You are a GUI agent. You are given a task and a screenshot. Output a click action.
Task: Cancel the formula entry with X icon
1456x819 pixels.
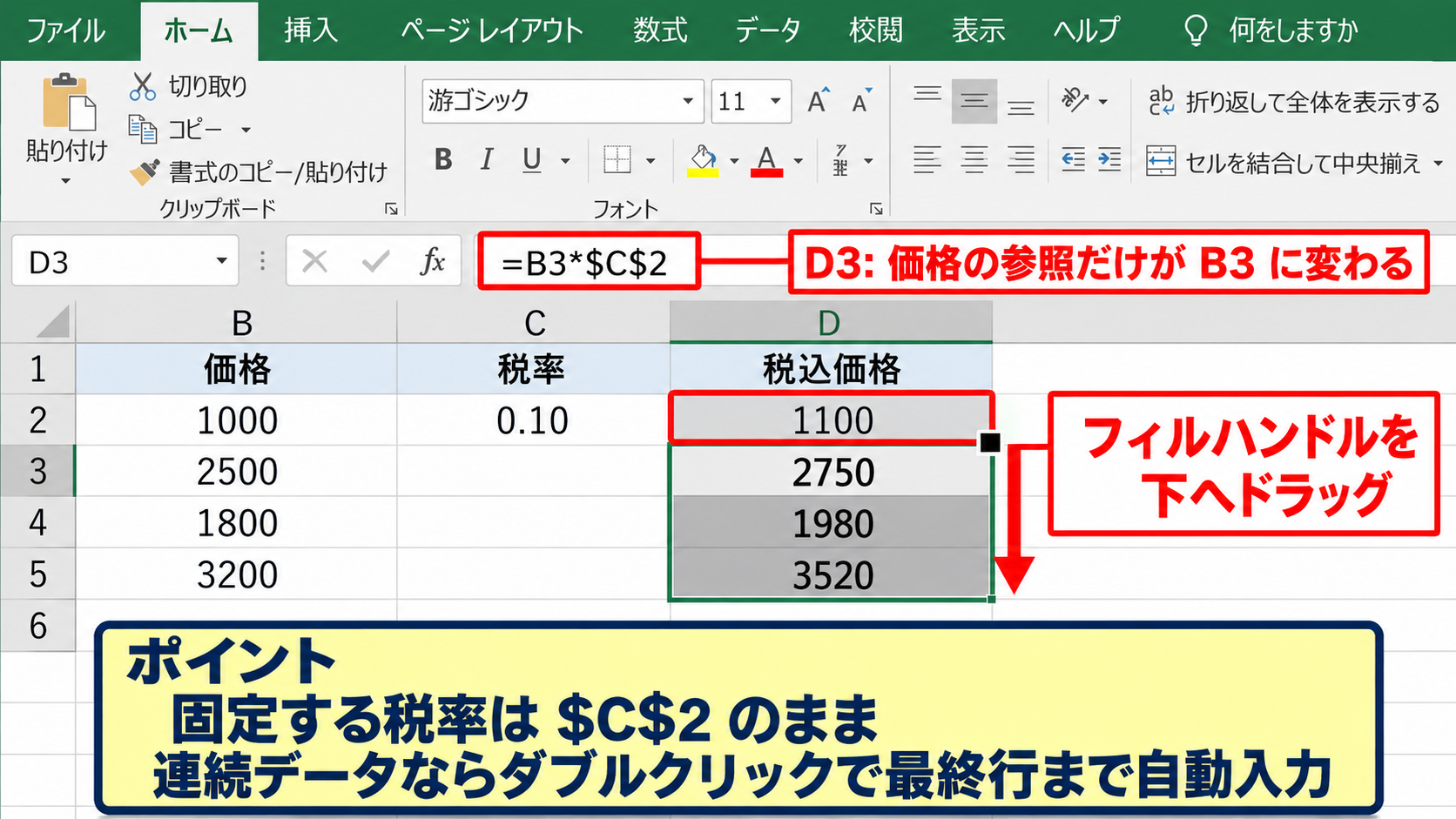[x=314, y=260]
